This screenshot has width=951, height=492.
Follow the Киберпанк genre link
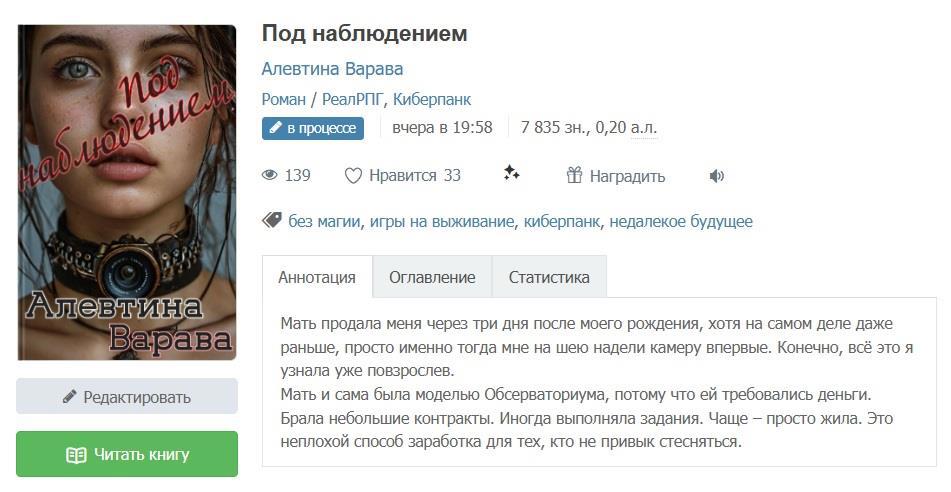click(x=432, y=99)
